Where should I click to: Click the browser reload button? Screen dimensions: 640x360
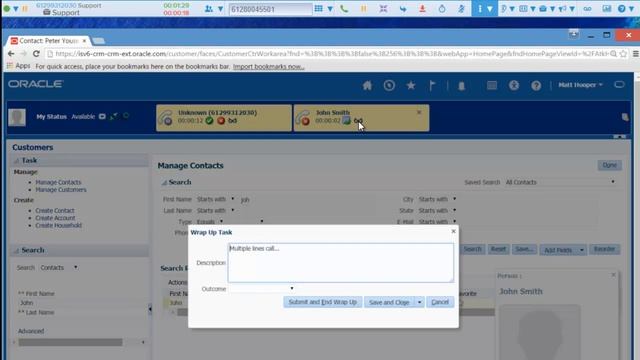pos(36,53)
